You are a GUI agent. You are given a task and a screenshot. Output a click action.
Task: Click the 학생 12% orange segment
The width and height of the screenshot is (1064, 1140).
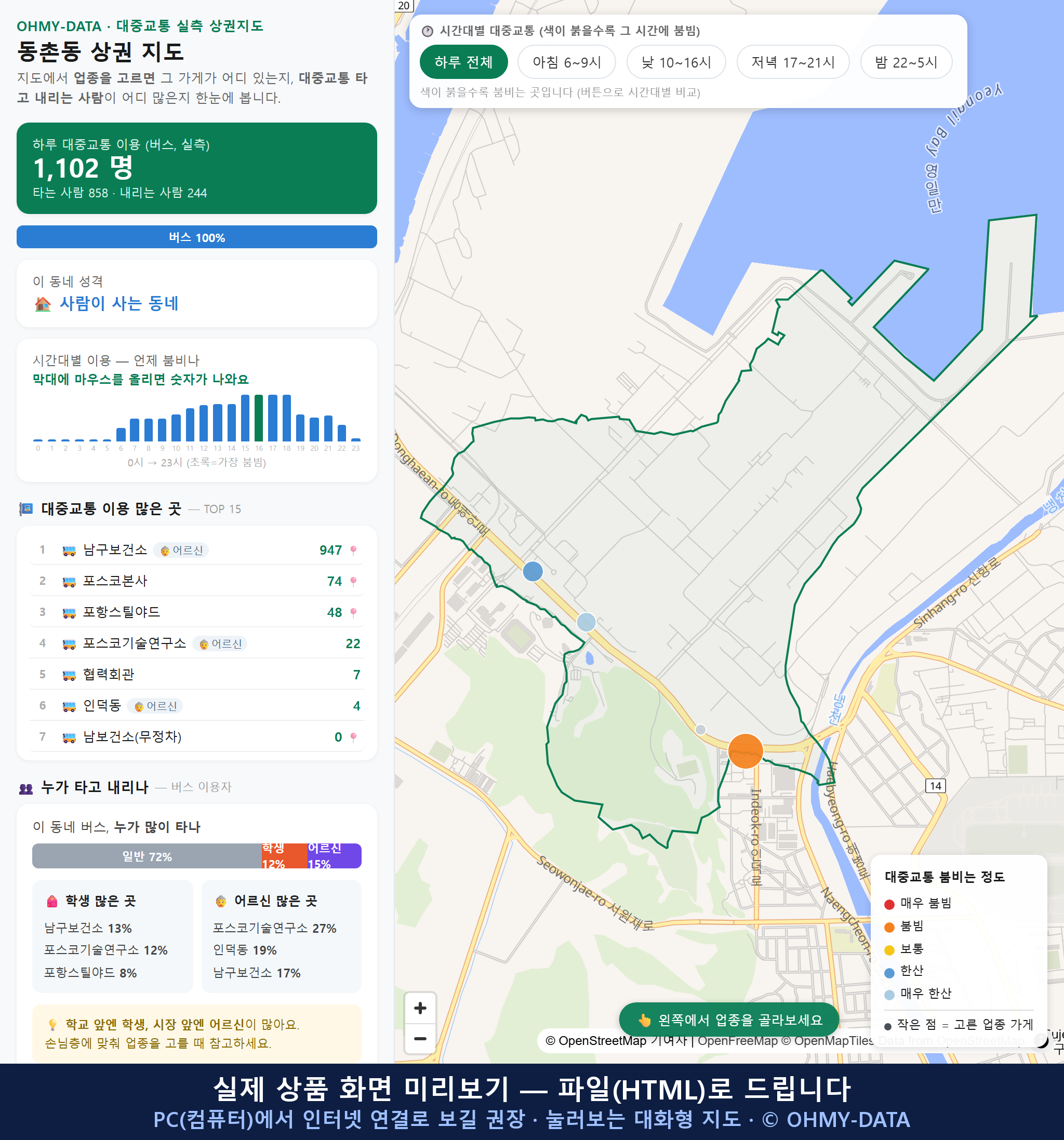click(285, 856)
